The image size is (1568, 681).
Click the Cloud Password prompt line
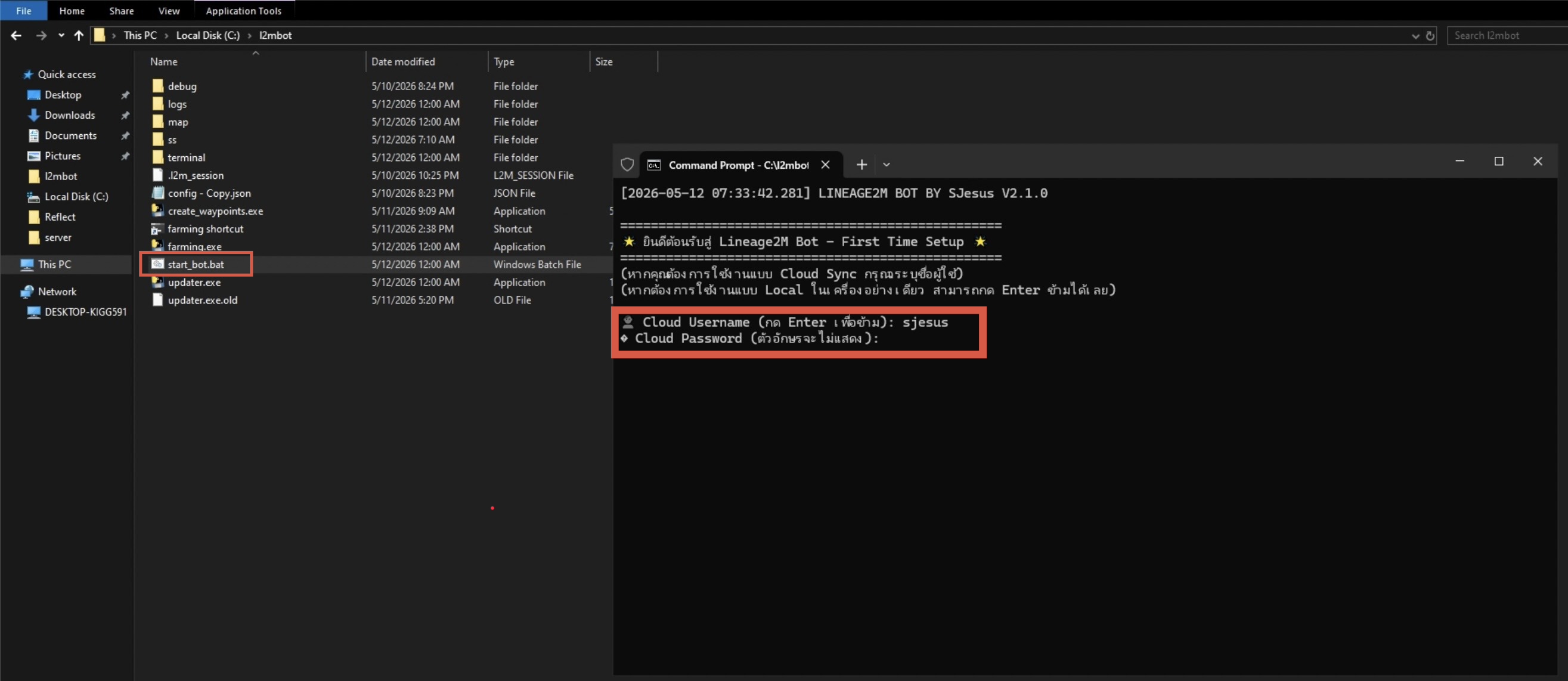tap(750, 339)
